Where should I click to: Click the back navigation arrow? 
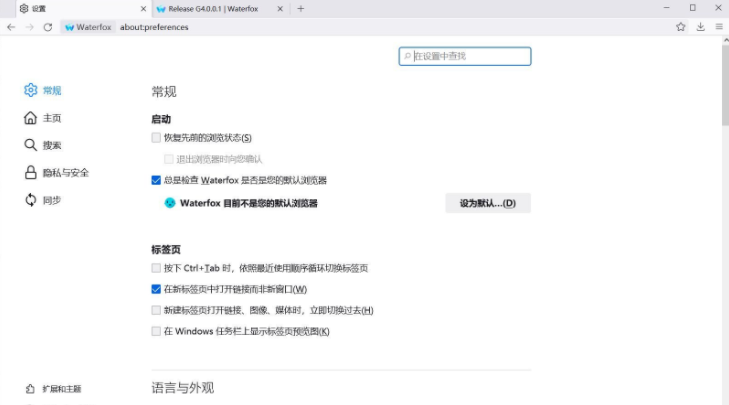pos(11,27)
